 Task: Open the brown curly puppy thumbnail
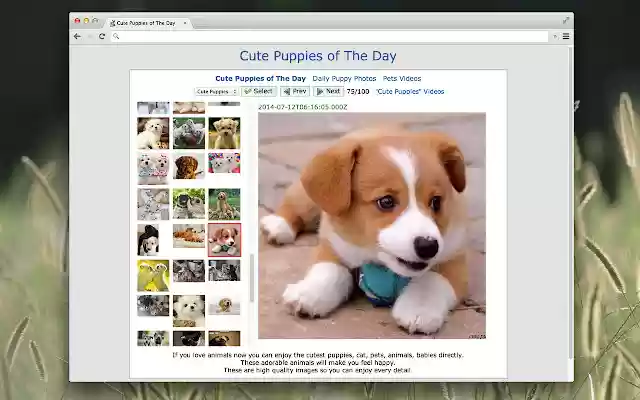point(189,166)
